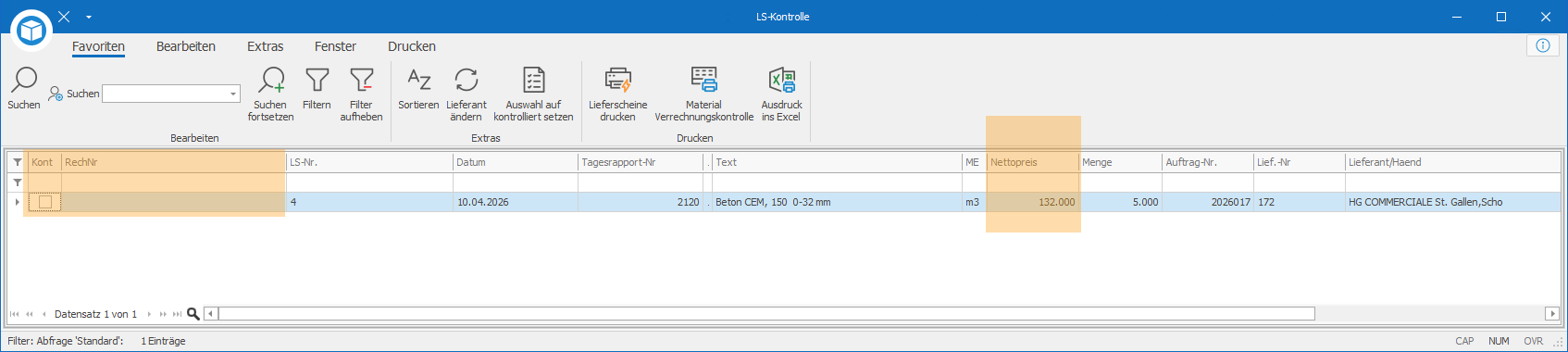The height and width of the screenshot is (352, 1568).
Task: Click Filter aufheben icon
Action: 361,80
